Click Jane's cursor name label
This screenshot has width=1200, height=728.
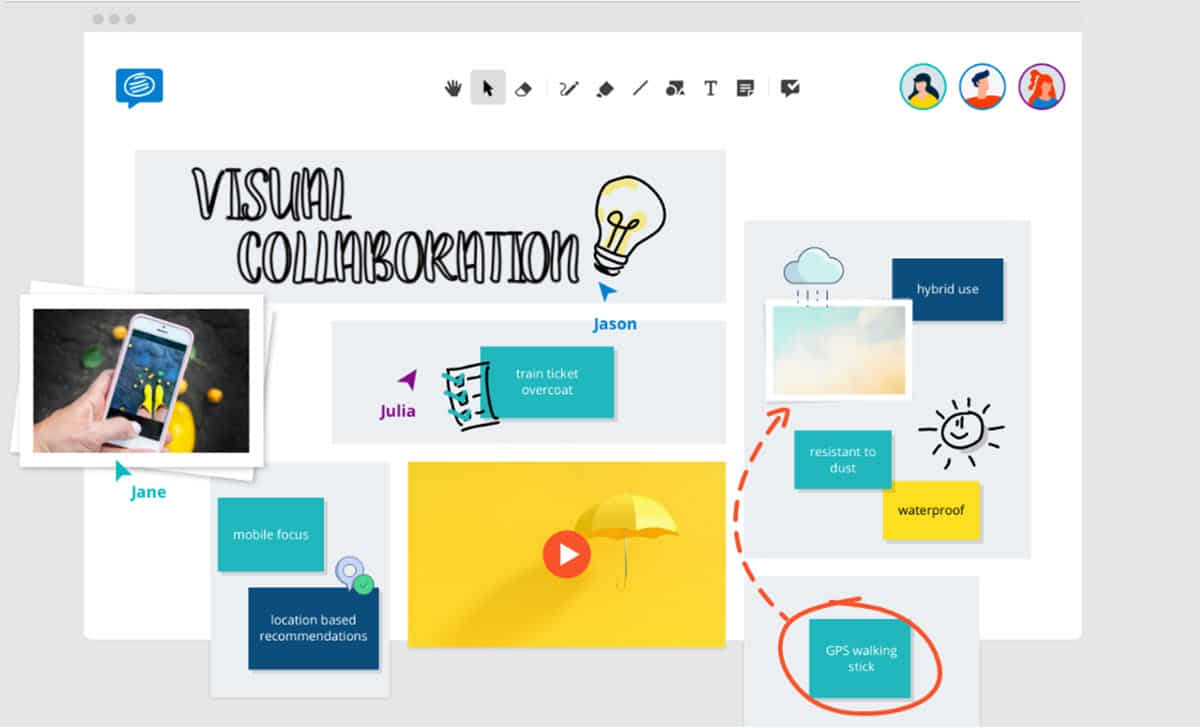click(x=148, y=492)
